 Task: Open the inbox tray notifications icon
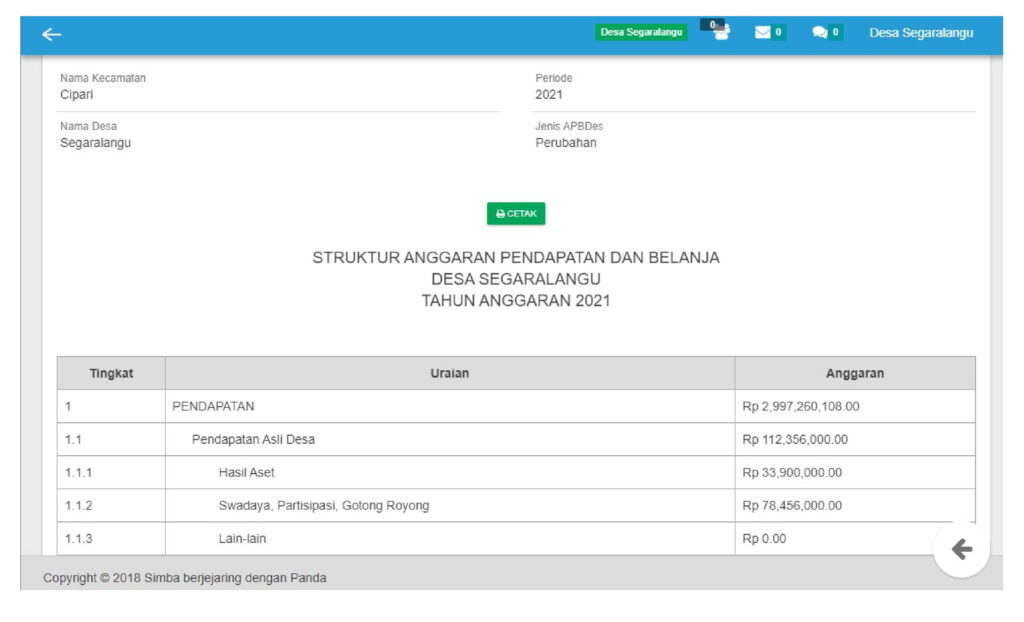[716, 31]
